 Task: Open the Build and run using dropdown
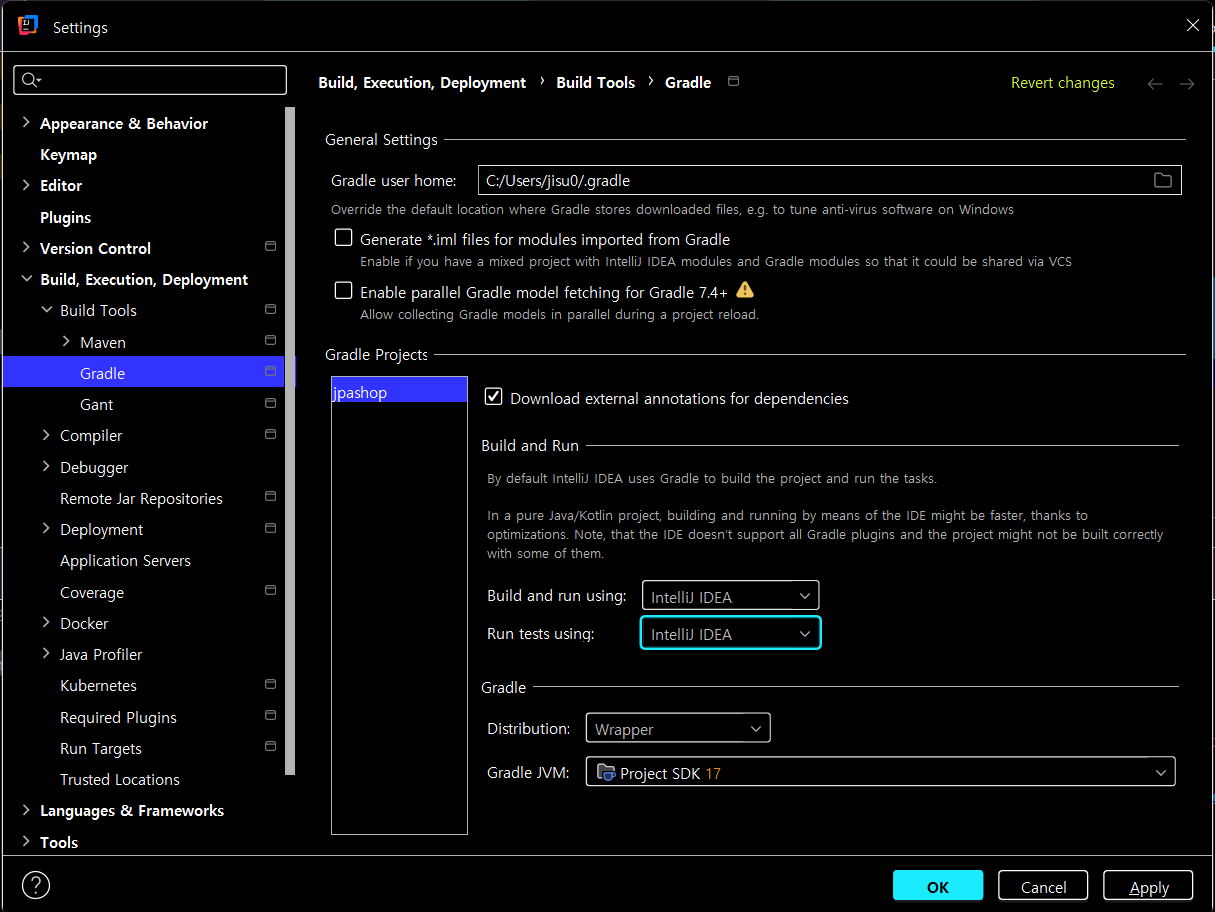click(x=730, y=596)
